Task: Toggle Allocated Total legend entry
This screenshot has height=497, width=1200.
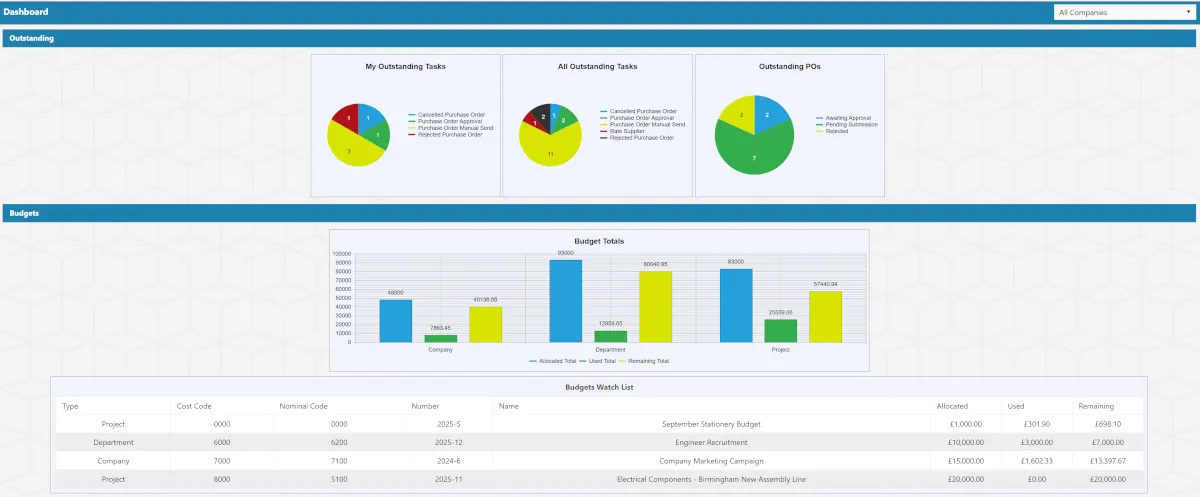Action: (552, 361)
